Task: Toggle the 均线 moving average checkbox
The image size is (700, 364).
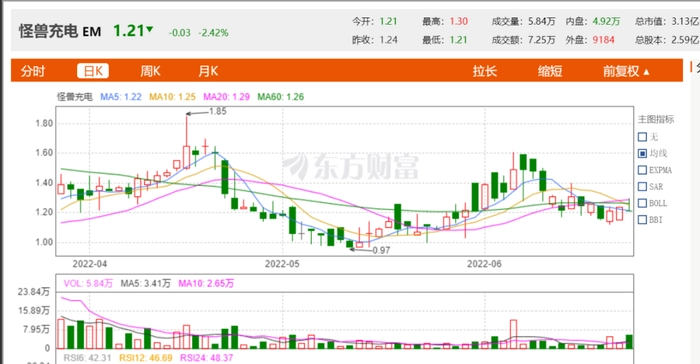Action: click(x=642, y=153)
